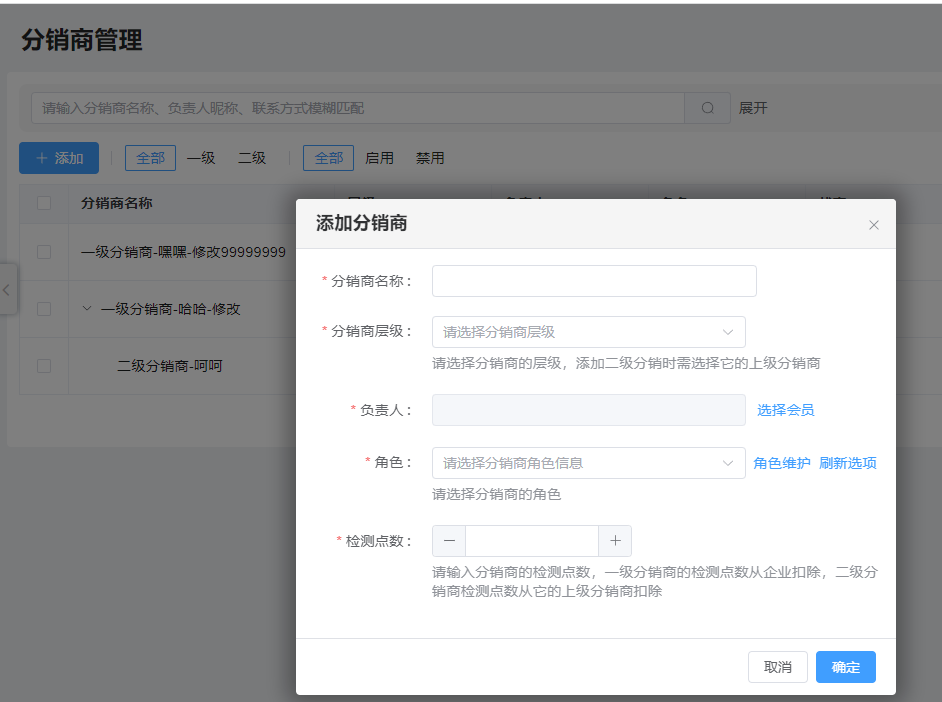
Task: Focus the 分销商名称 text input field
Action: point(594,281)
